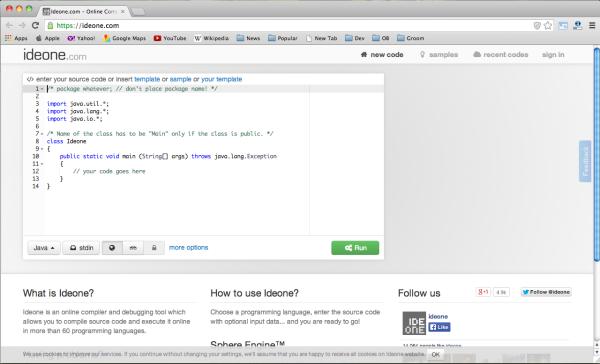
Task: Select the secret visibility button
Action: (133, 248)
